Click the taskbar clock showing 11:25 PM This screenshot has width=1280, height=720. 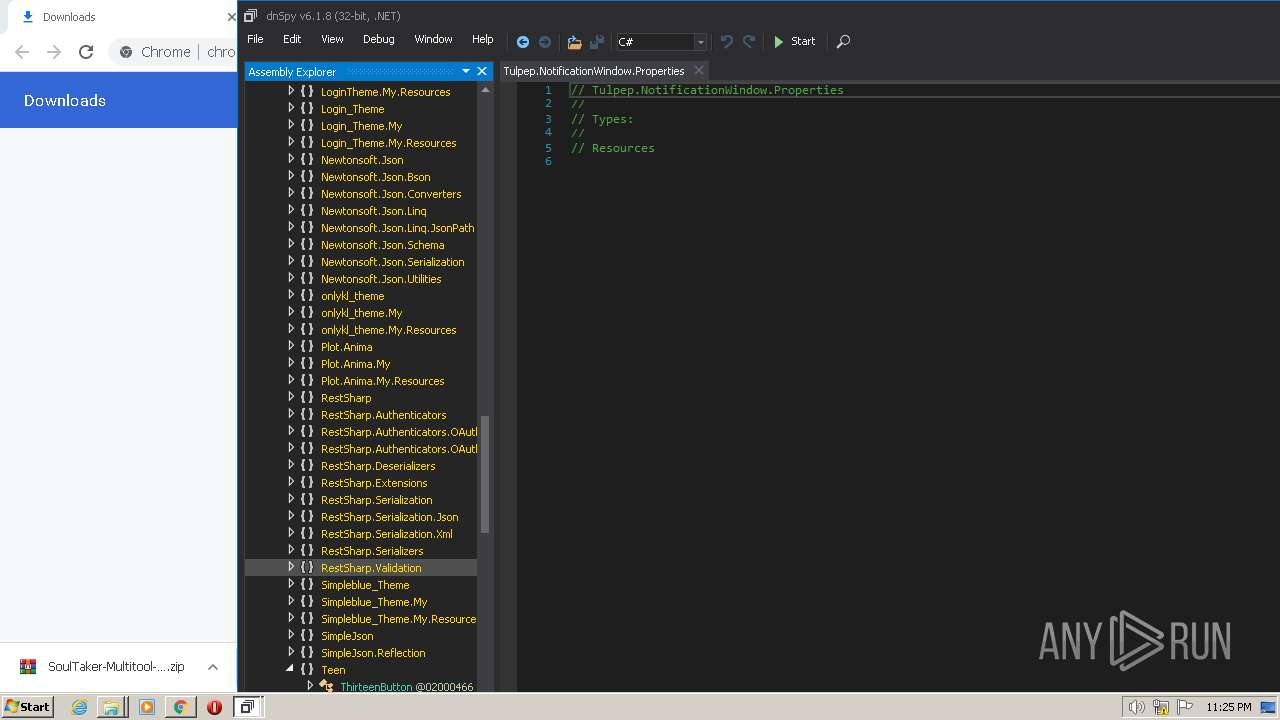point(1228,707)
